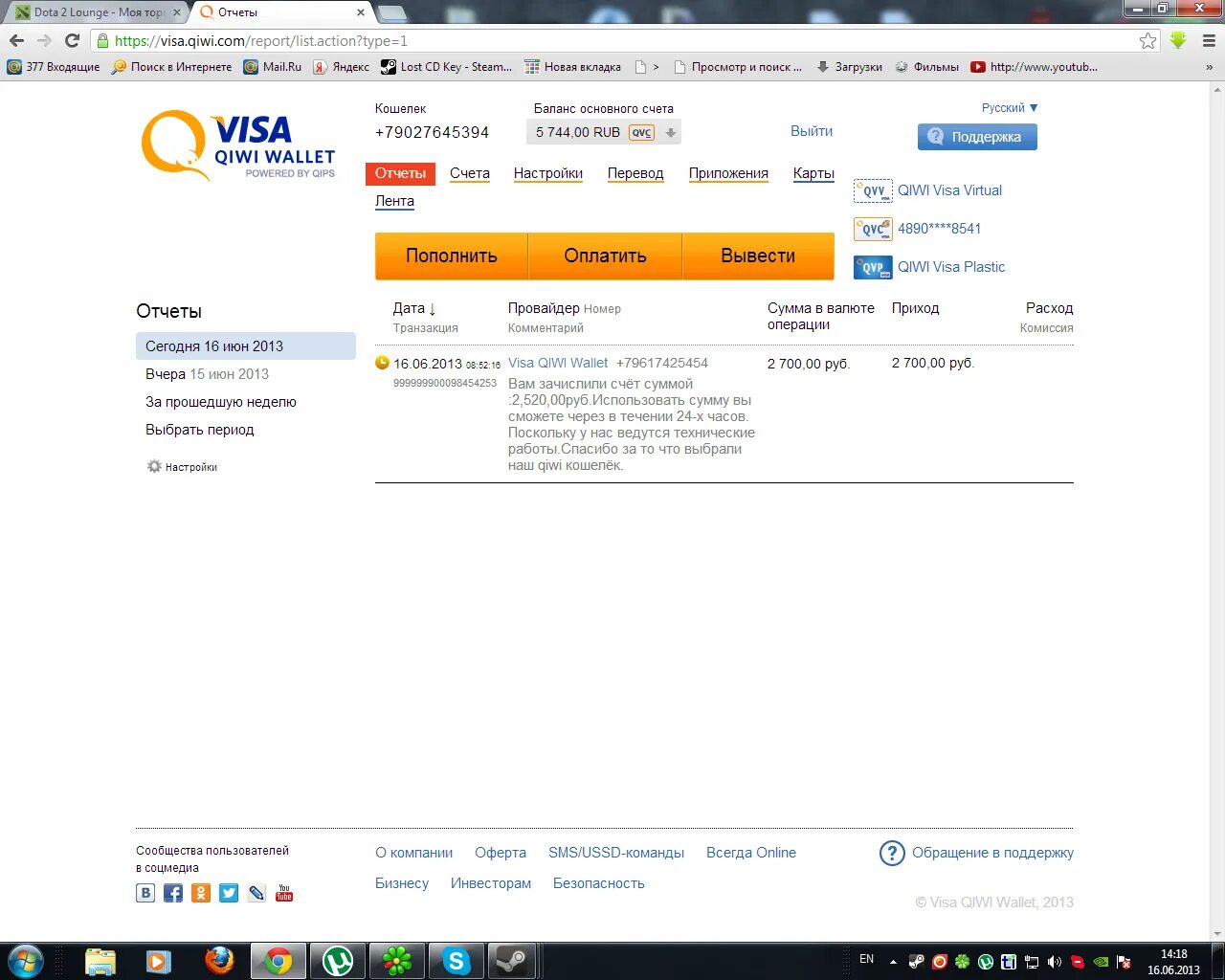Click the Выйти logout link
The image size is (1225, 980).
812,131
